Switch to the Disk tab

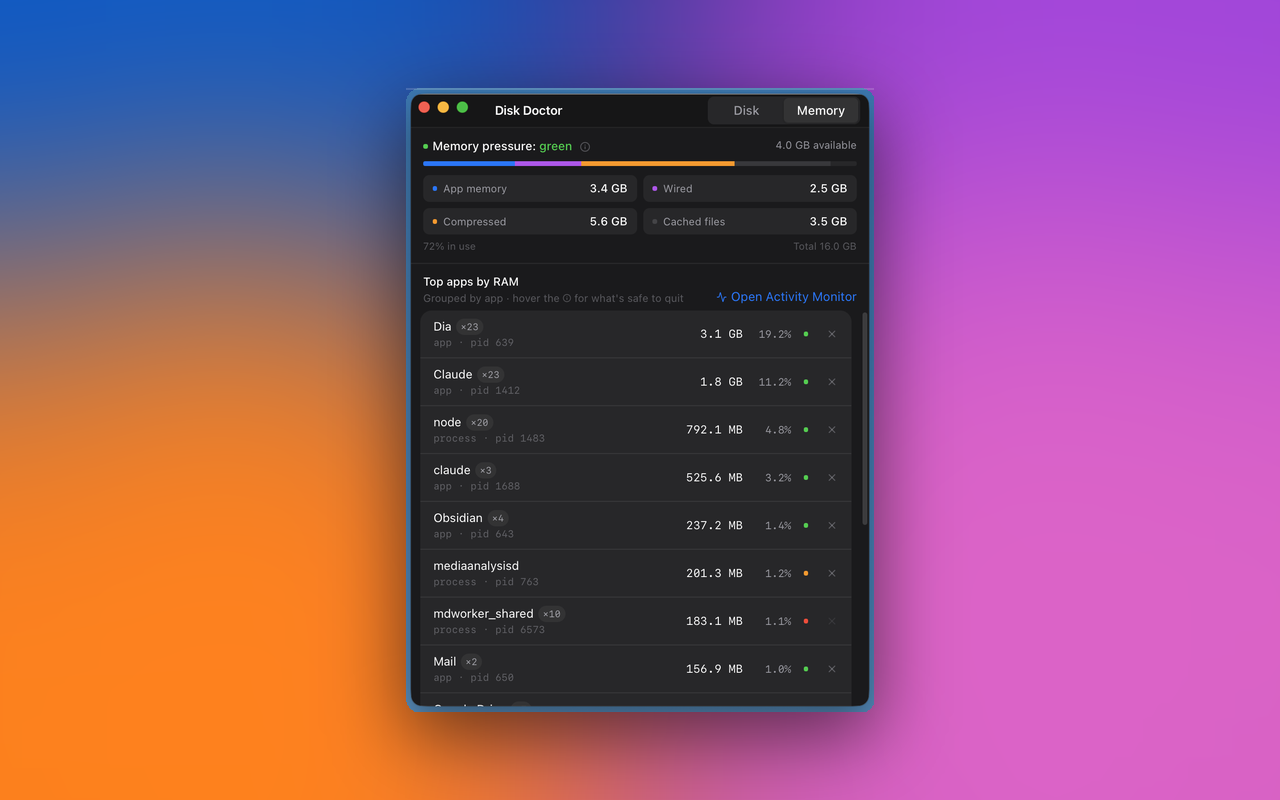coord(746,110)
